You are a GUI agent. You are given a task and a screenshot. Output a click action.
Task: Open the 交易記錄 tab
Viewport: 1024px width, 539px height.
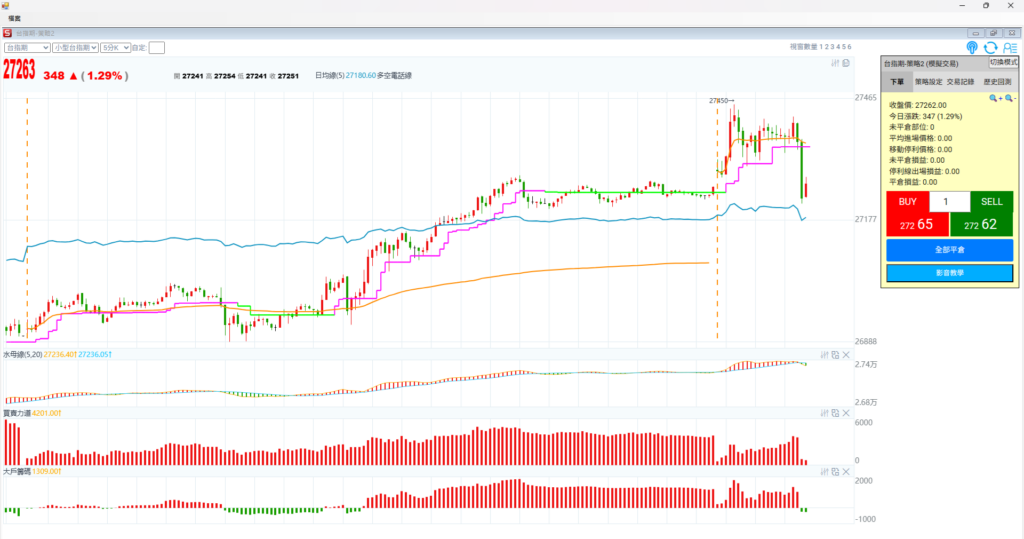click(960, 82)
